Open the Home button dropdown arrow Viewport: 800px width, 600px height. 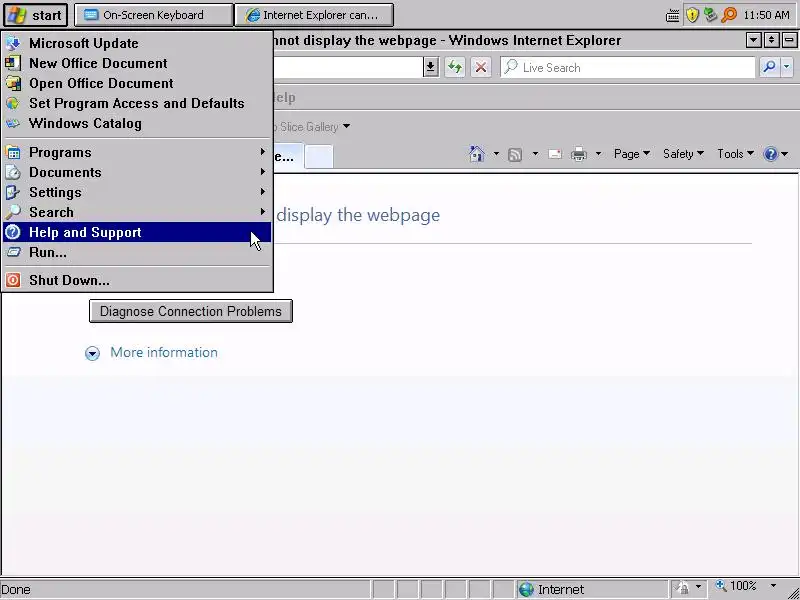point(495,153)
